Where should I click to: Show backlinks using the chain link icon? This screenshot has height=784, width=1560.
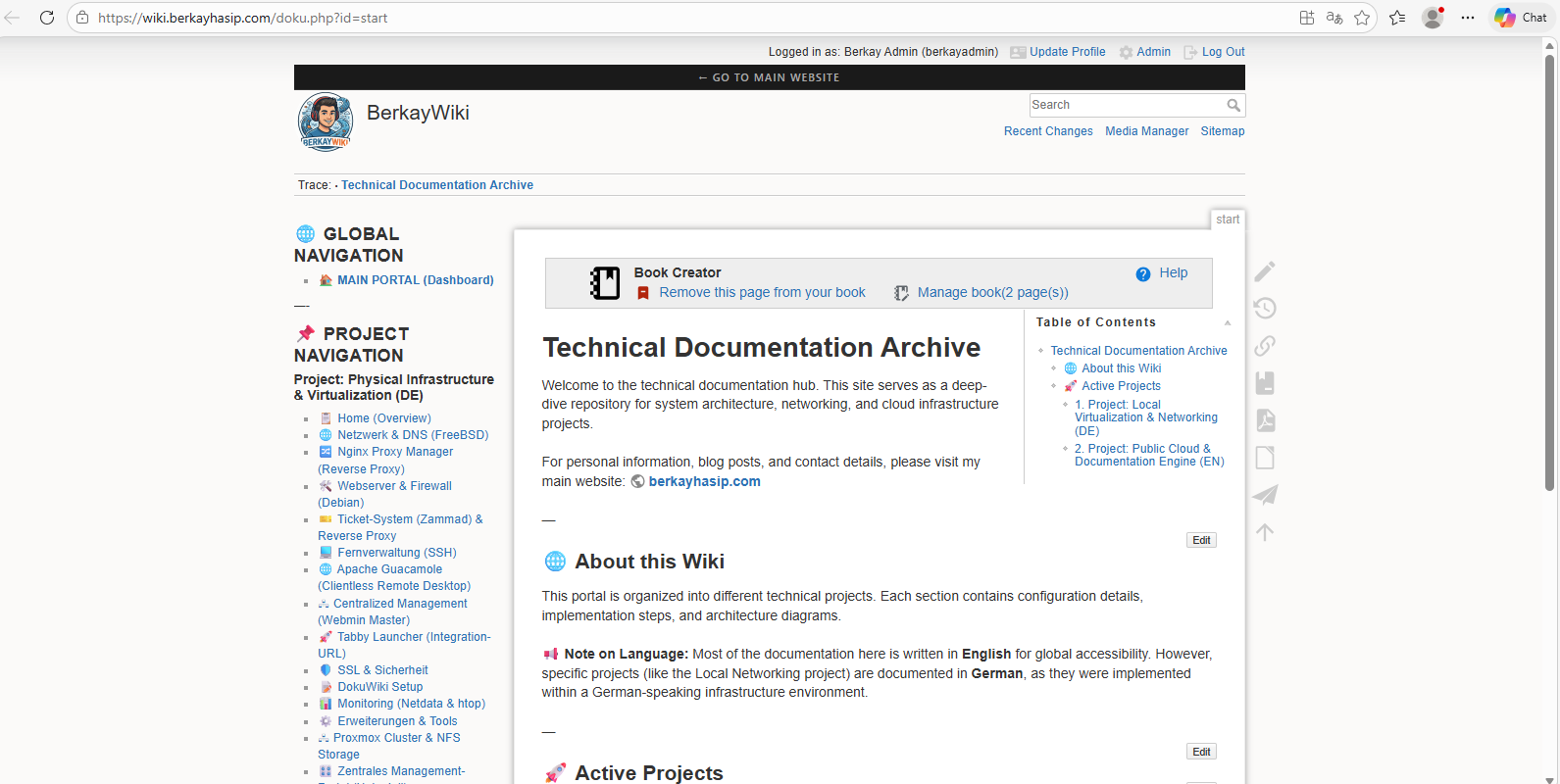pyautogui.click(x=1265, y=346)
